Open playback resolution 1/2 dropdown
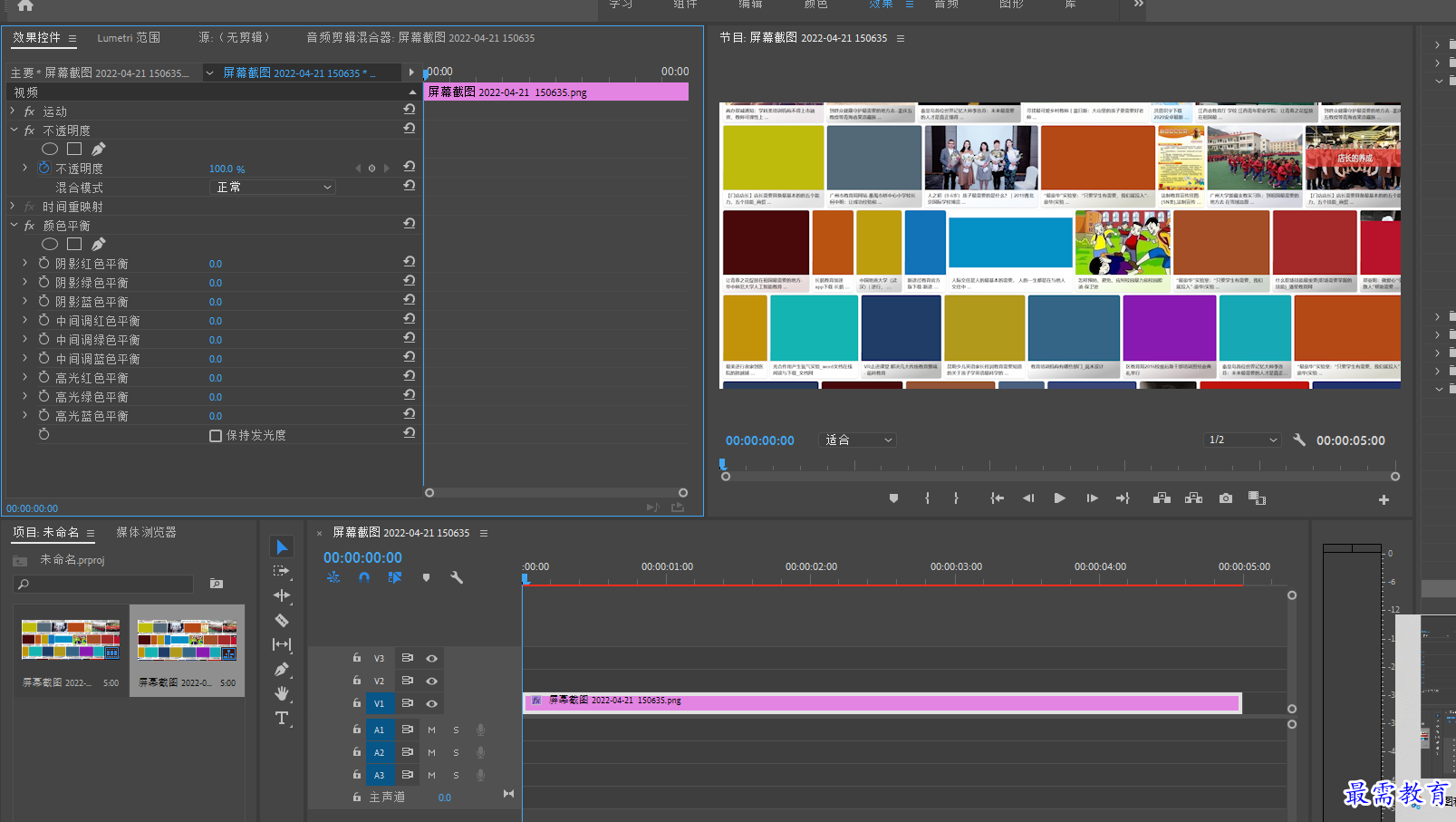 tap(1242, 440)
